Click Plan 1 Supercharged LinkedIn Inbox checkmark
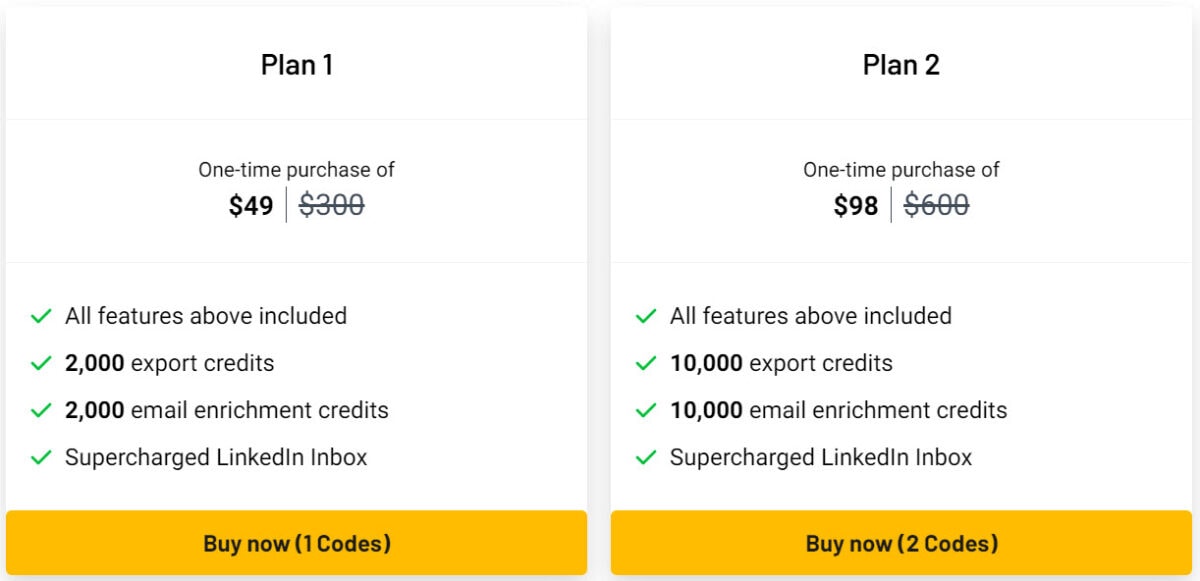The width and height of the screenshot is (1200, 581). point(41,458)
